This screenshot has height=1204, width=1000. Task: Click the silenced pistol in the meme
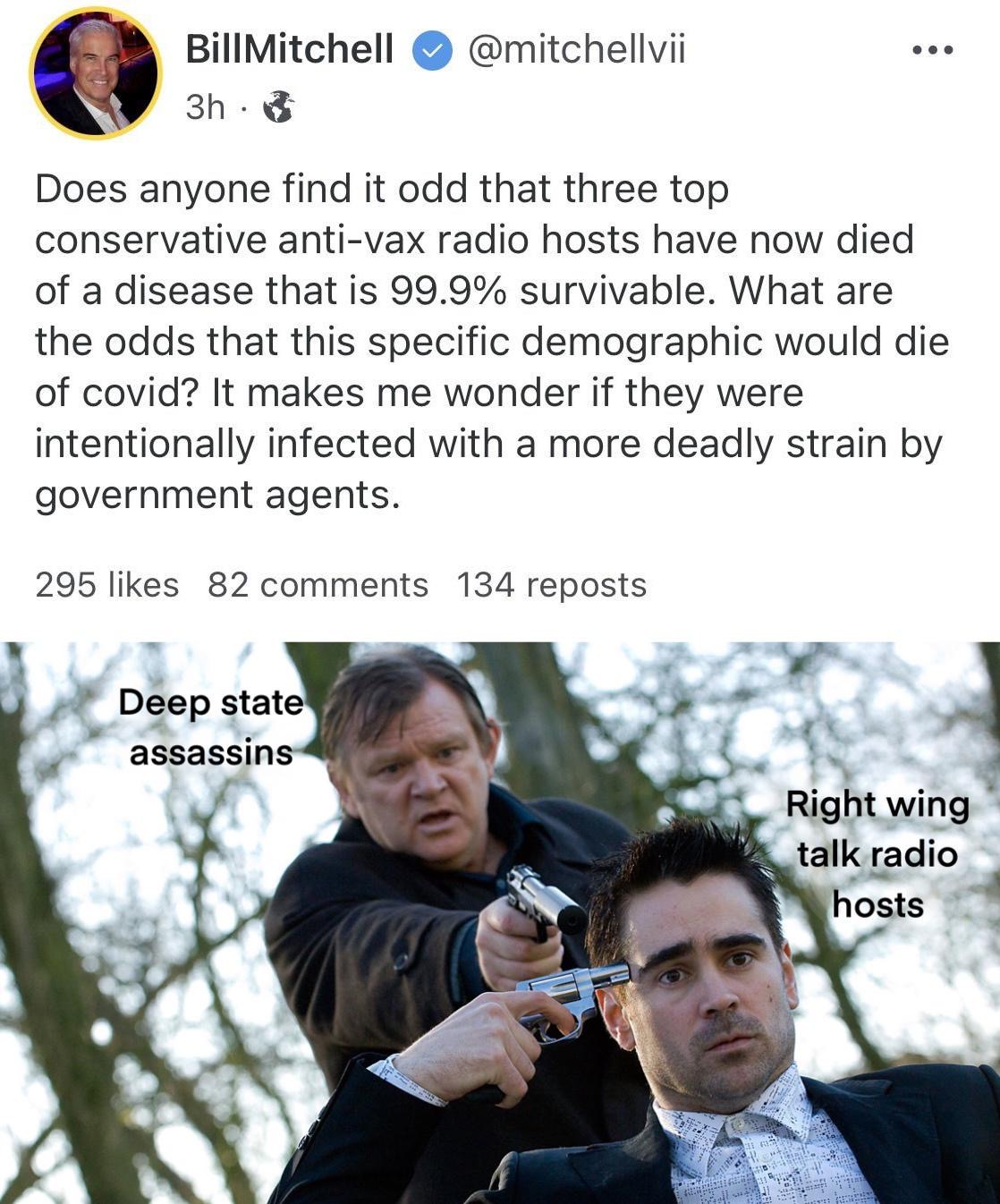coord(544,902)
